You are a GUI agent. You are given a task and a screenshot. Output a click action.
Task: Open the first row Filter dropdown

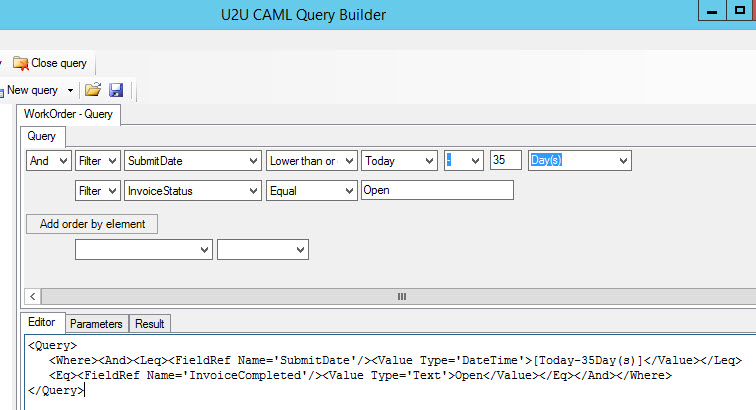click(x=97, y=161)
